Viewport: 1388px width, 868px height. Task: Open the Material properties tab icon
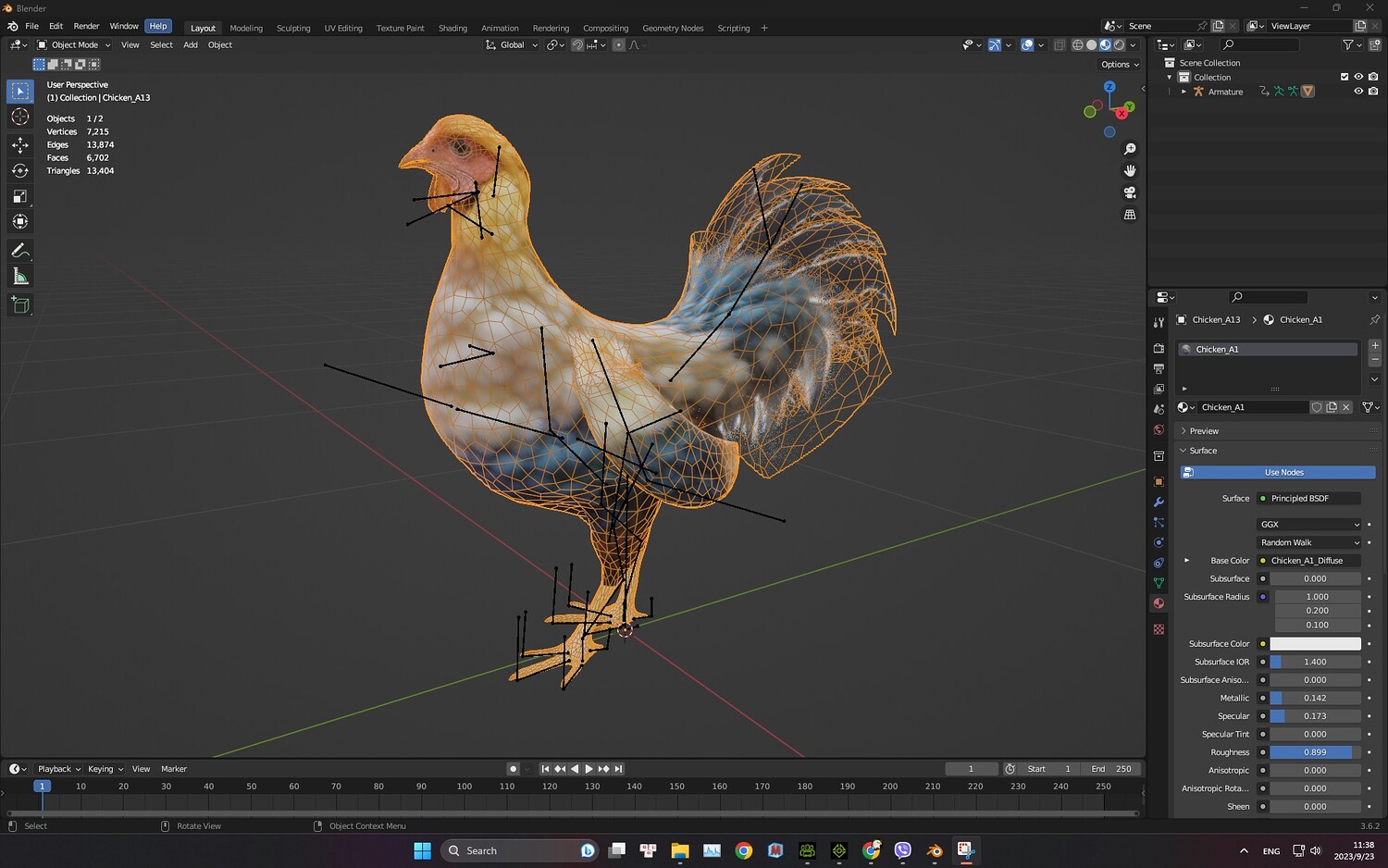tap(1159, 603)
